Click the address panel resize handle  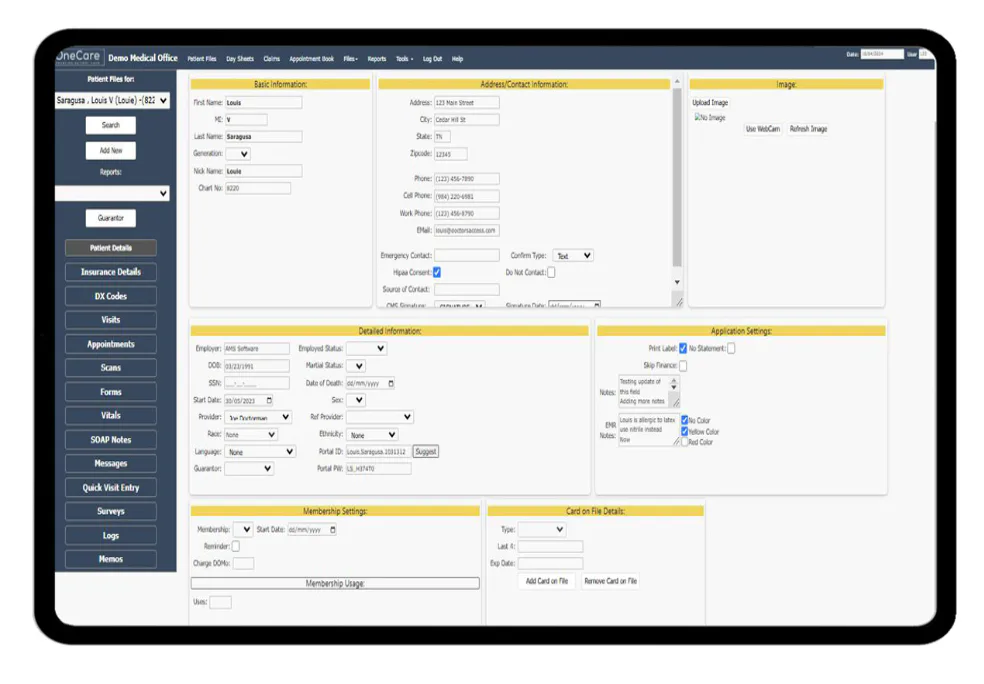679,302
